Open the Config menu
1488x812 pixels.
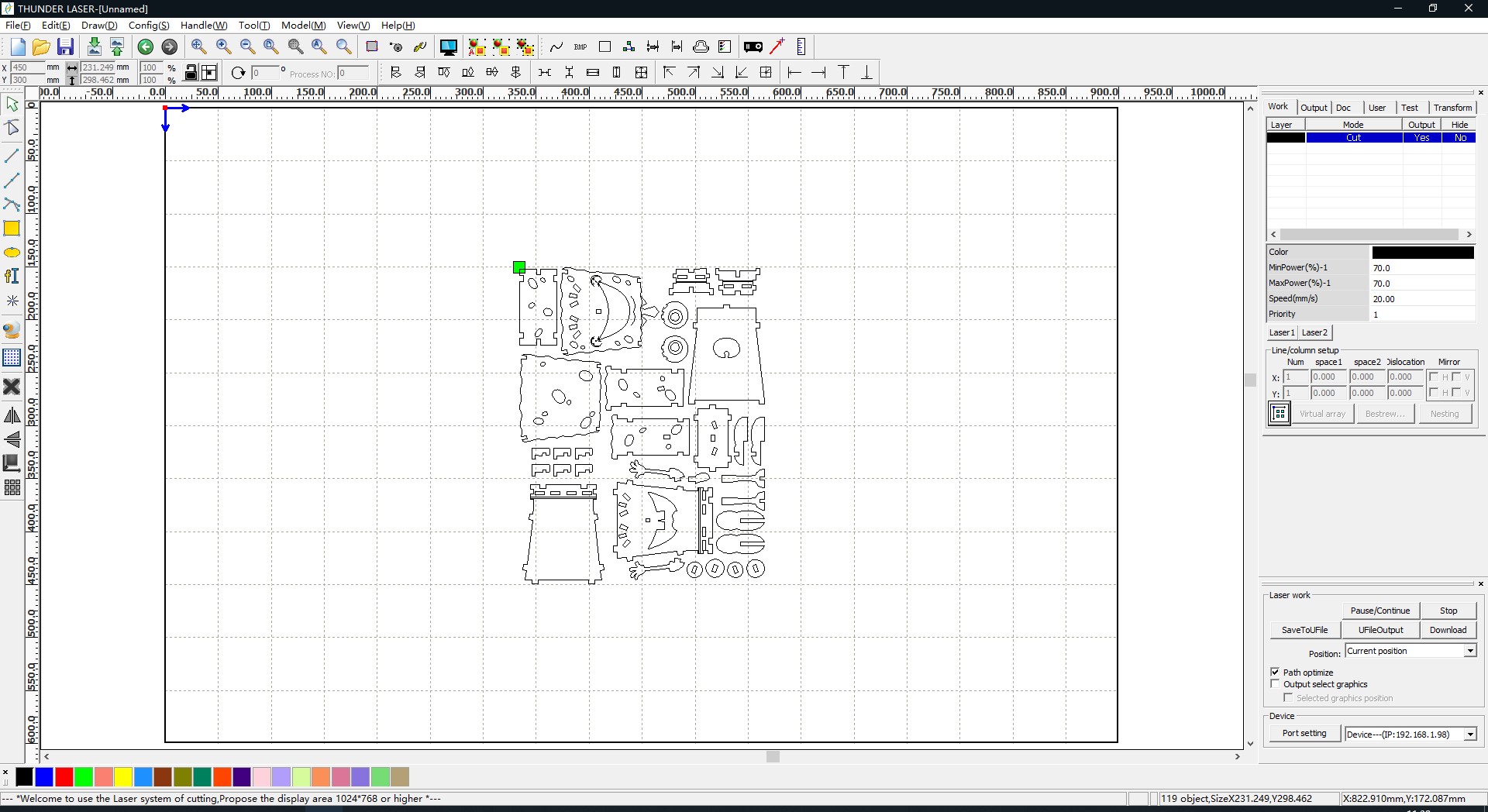click(148, 26)
